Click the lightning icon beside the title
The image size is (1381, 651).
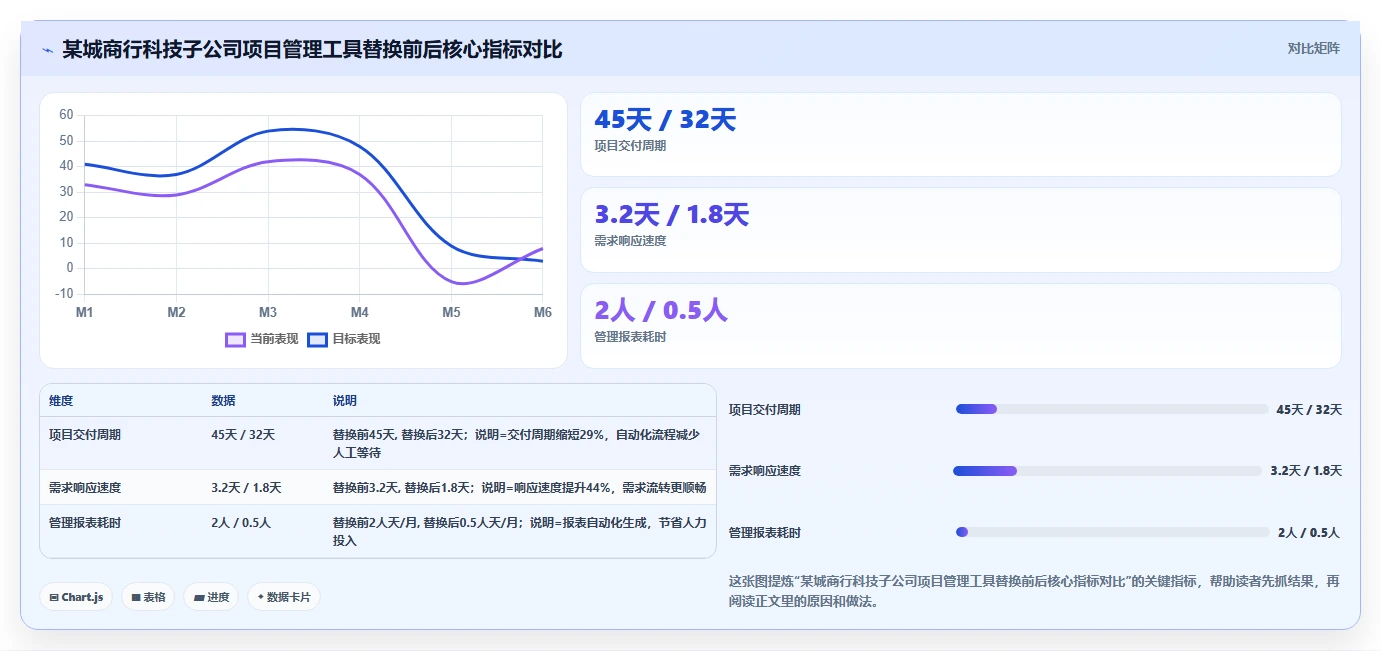click(x=47, y=49)
